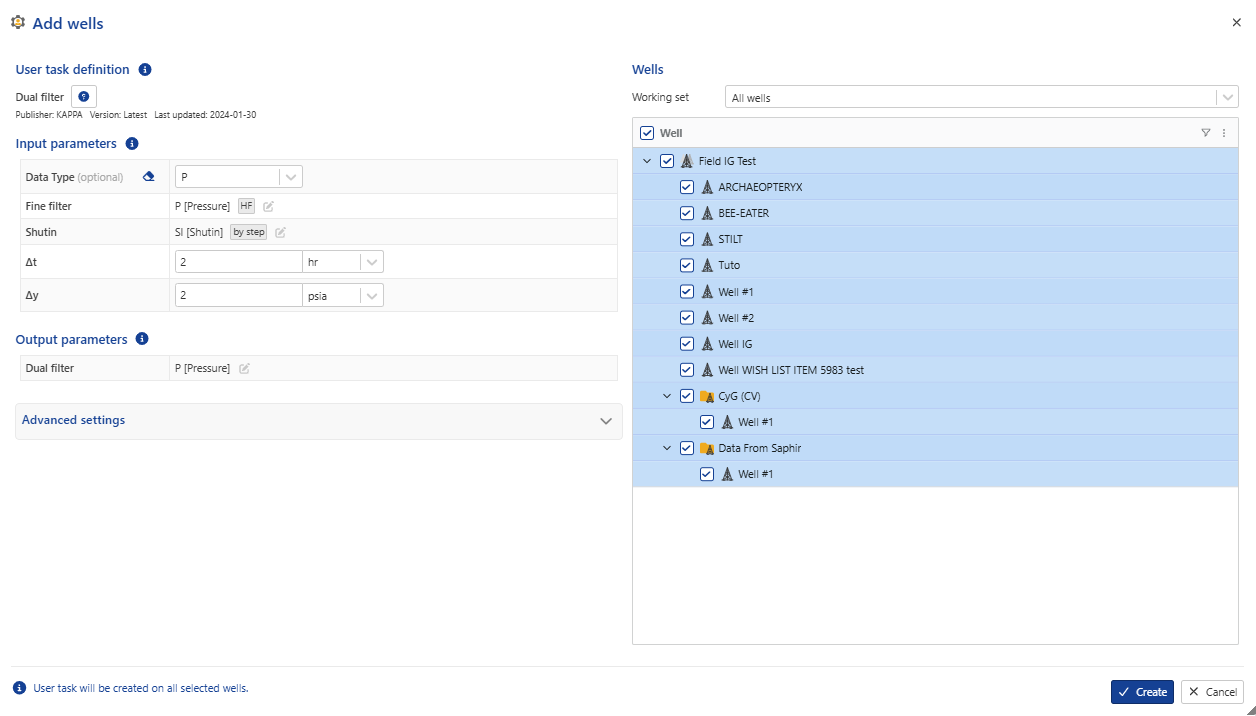
Task: Uncheck the BEE-EATER well
Action: [686, 212]
